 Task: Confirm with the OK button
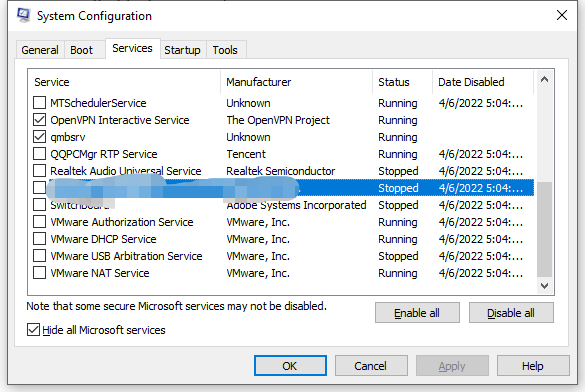(290, 366)
